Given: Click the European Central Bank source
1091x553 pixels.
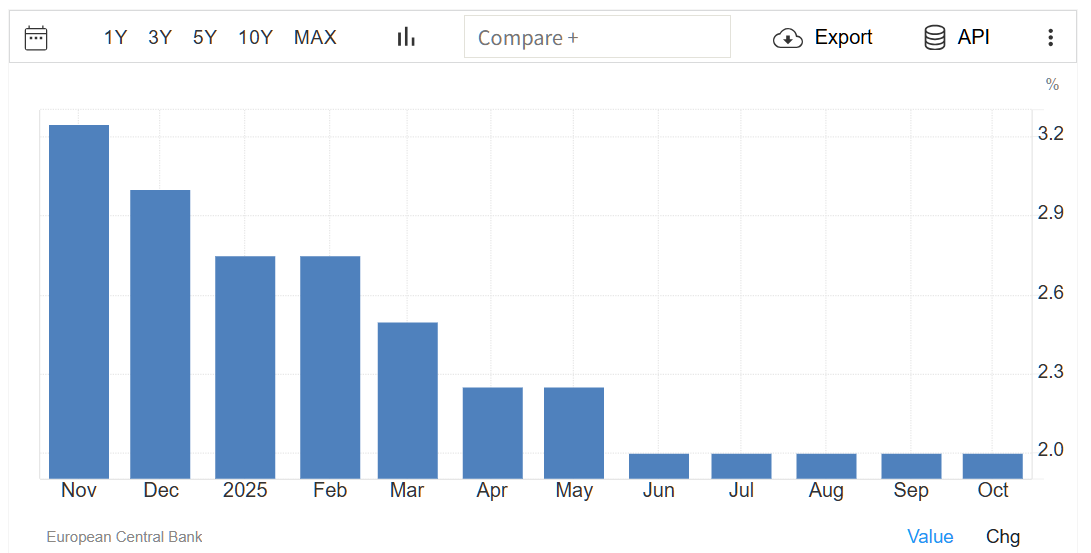Looking at the screenshot, I should 124,537.
